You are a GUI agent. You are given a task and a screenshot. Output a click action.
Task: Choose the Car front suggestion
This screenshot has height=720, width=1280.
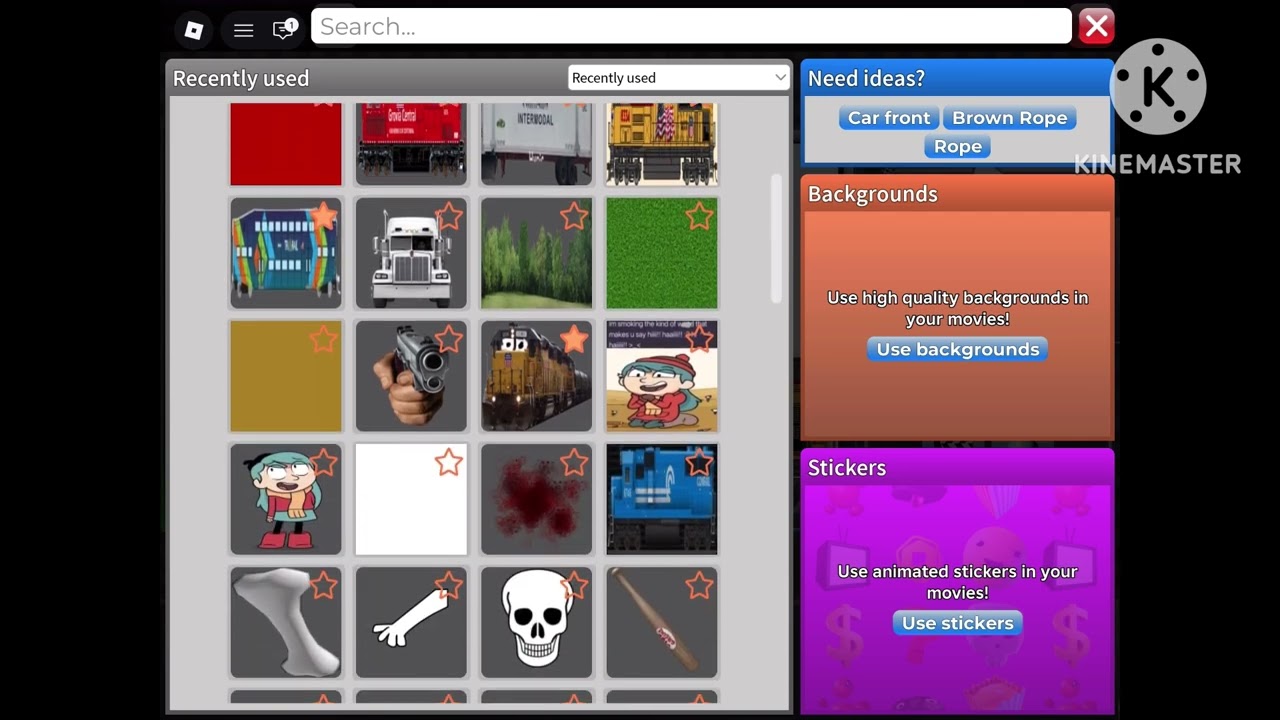[889, 118]
